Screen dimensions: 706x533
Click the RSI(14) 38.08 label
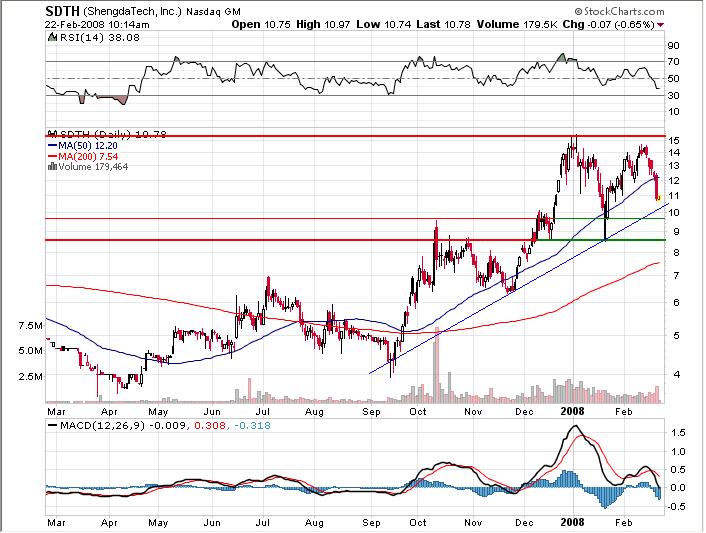point(99,37)
